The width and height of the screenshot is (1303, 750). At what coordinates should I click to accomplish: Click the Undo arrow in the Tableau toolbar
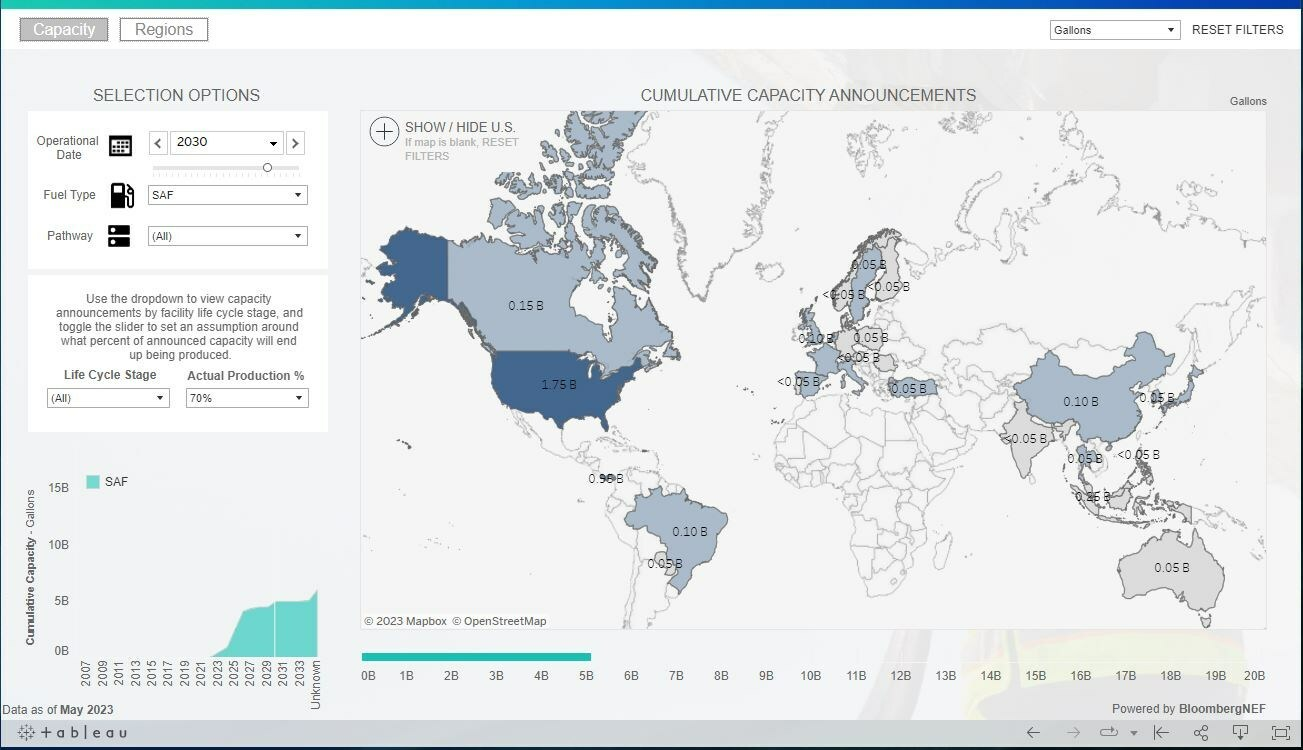(1033, 733)
